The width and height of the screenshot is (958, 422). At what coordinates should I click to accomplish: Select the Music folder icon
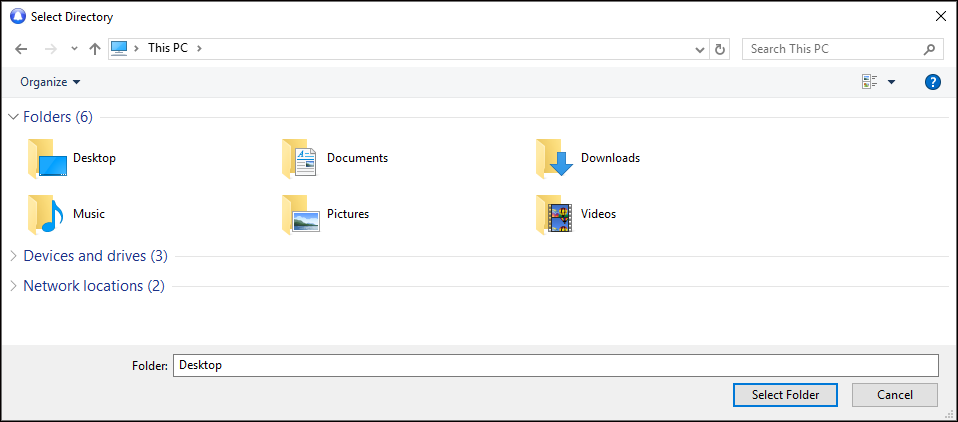pos(46,214)
